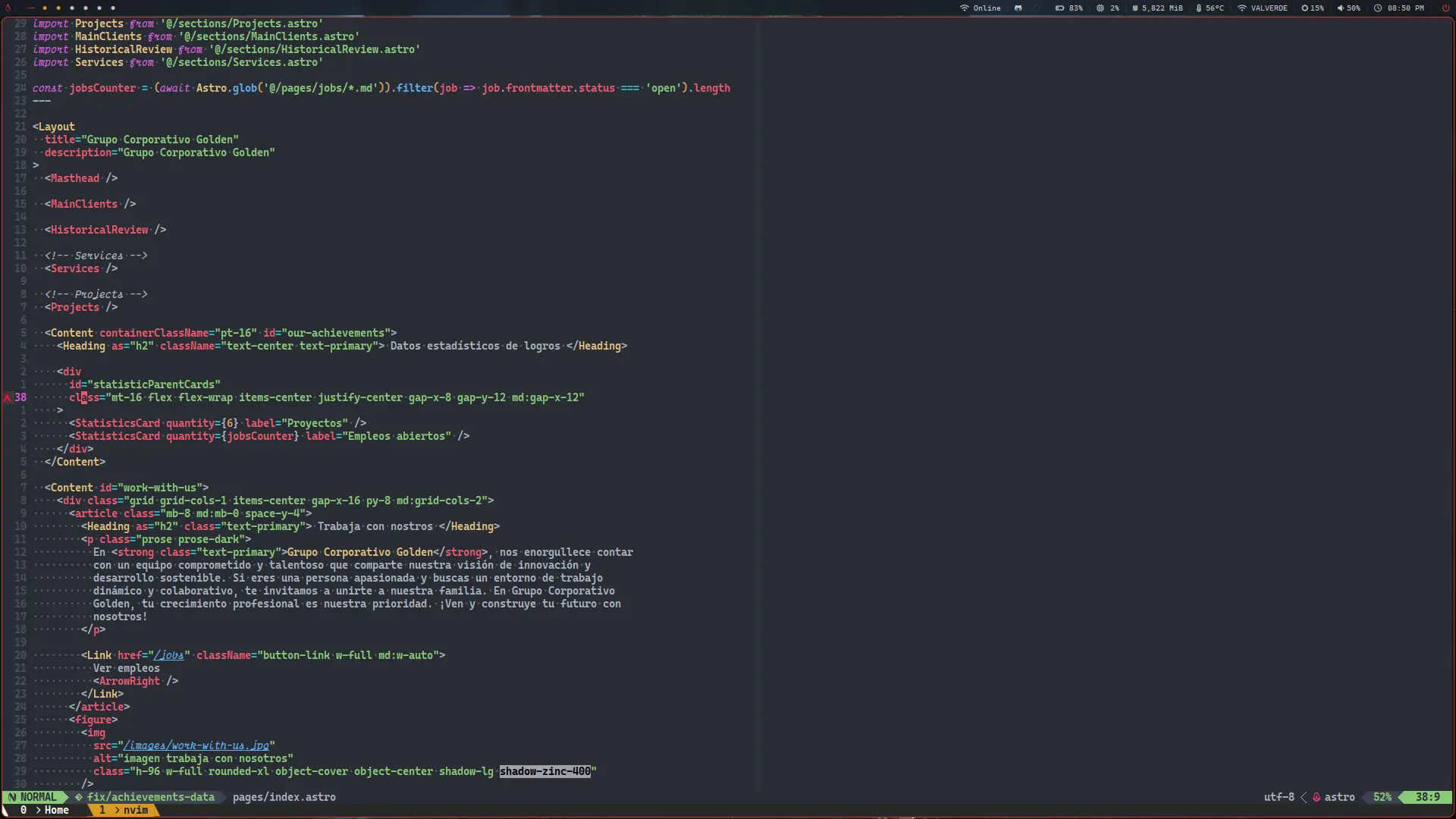This screenshot has width=1456, height=819.
Task: Click the import HistoricalReview line
Action: tap(227, 49)
